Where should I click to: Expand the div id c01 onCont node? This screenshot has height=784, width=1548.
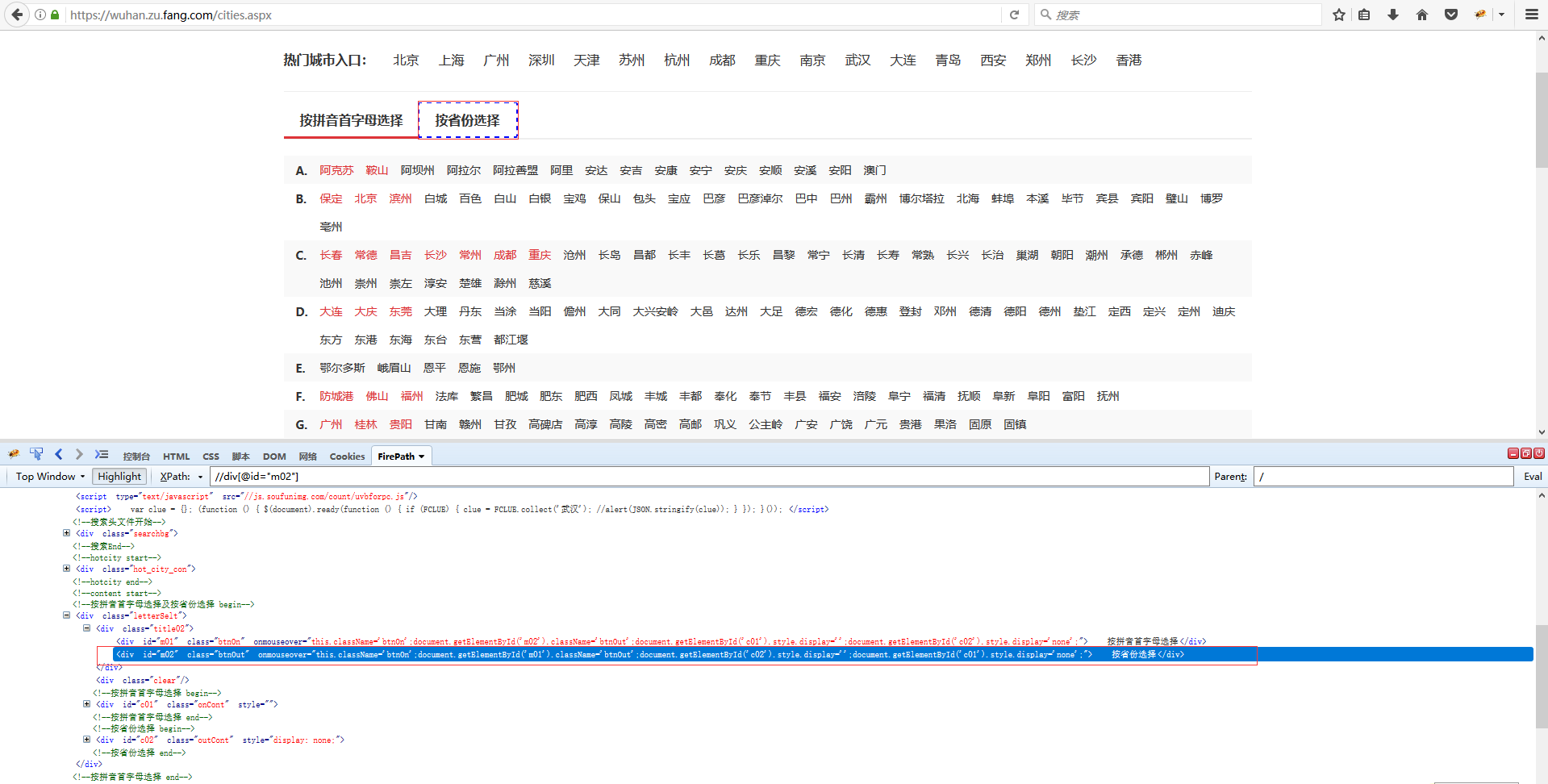pyautogui.click(x=86, y=704)
